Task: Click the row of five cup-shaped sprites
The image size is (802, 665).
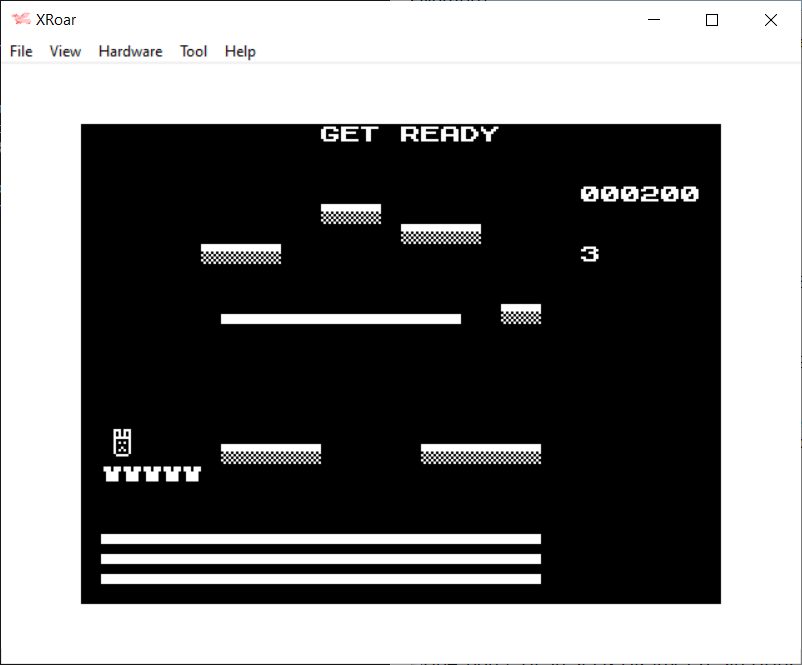Action: pos(152,474)
